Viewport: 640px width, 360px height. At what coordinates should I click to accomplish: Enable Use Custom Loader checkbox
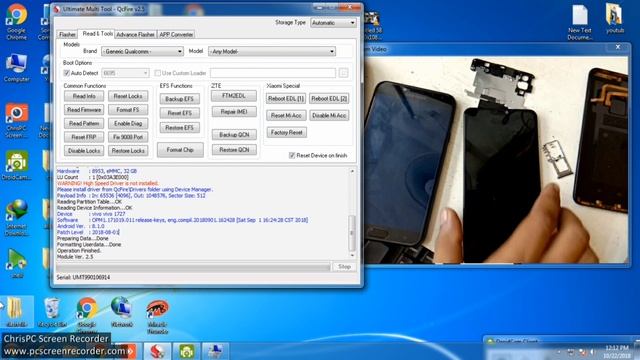158,73
